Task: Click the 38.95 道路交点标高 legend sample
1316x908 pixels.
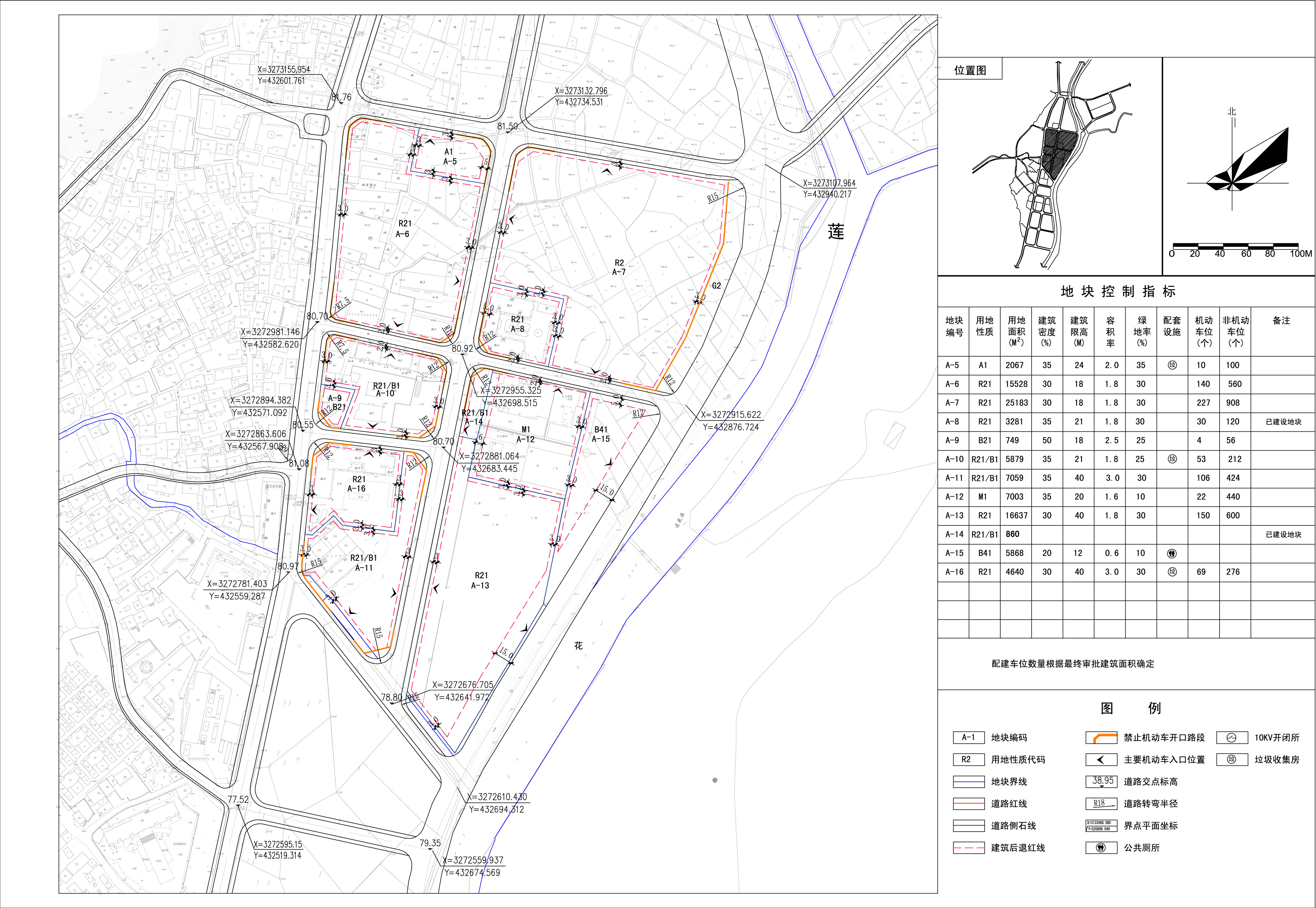Action: point(1101,782)
